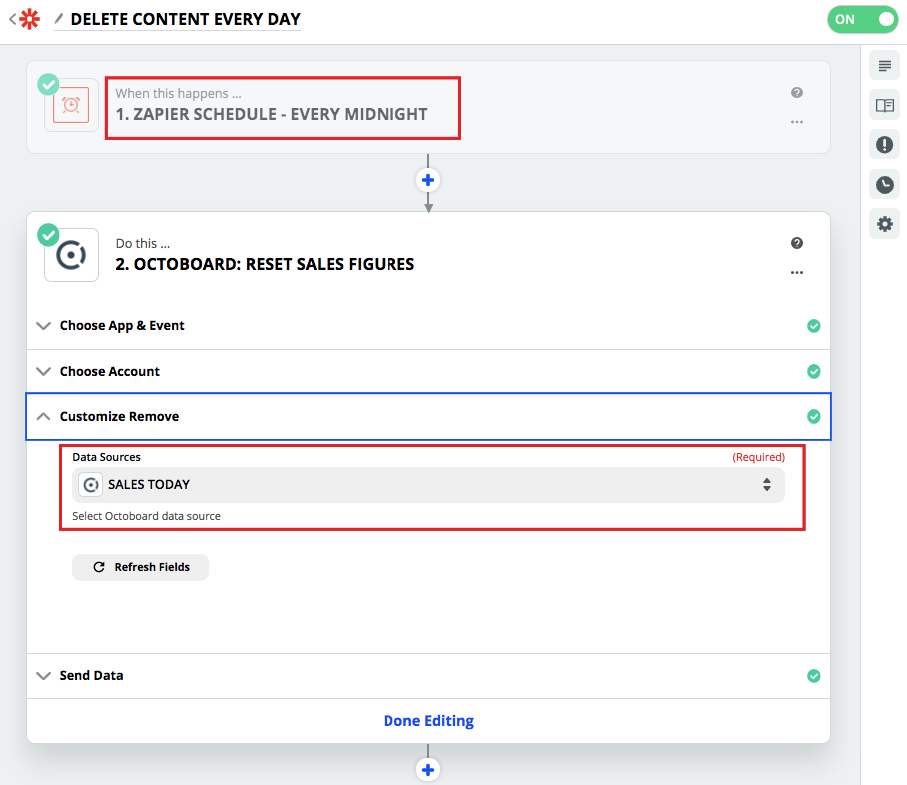Open help for step 2 Octoboard action

(797, 243)
